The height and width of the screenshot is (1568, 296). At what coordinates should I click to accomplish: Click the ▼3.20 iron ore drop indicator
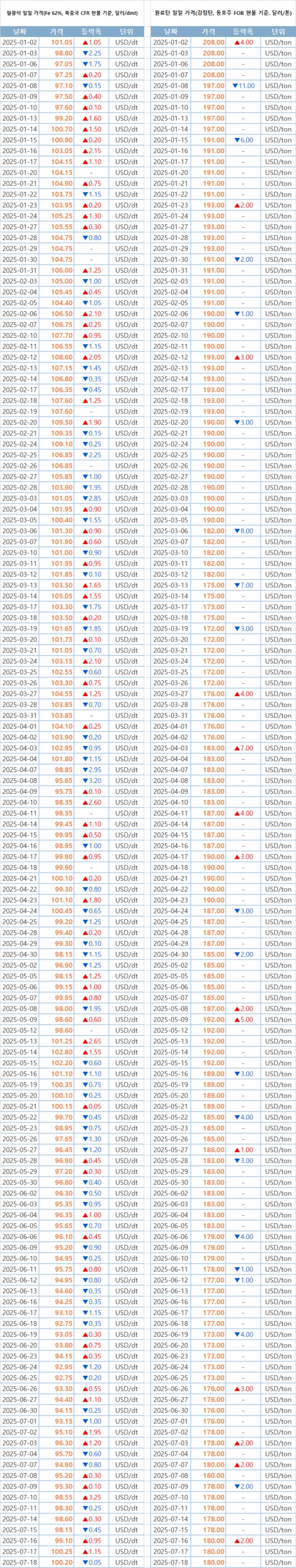click(91, 781)
